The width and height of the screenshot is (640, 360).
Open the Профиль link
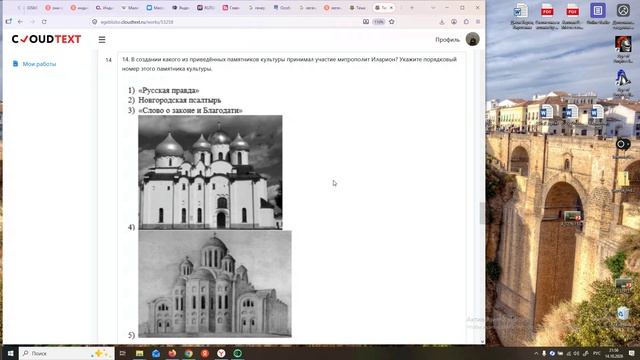click(x=447, y=40)
